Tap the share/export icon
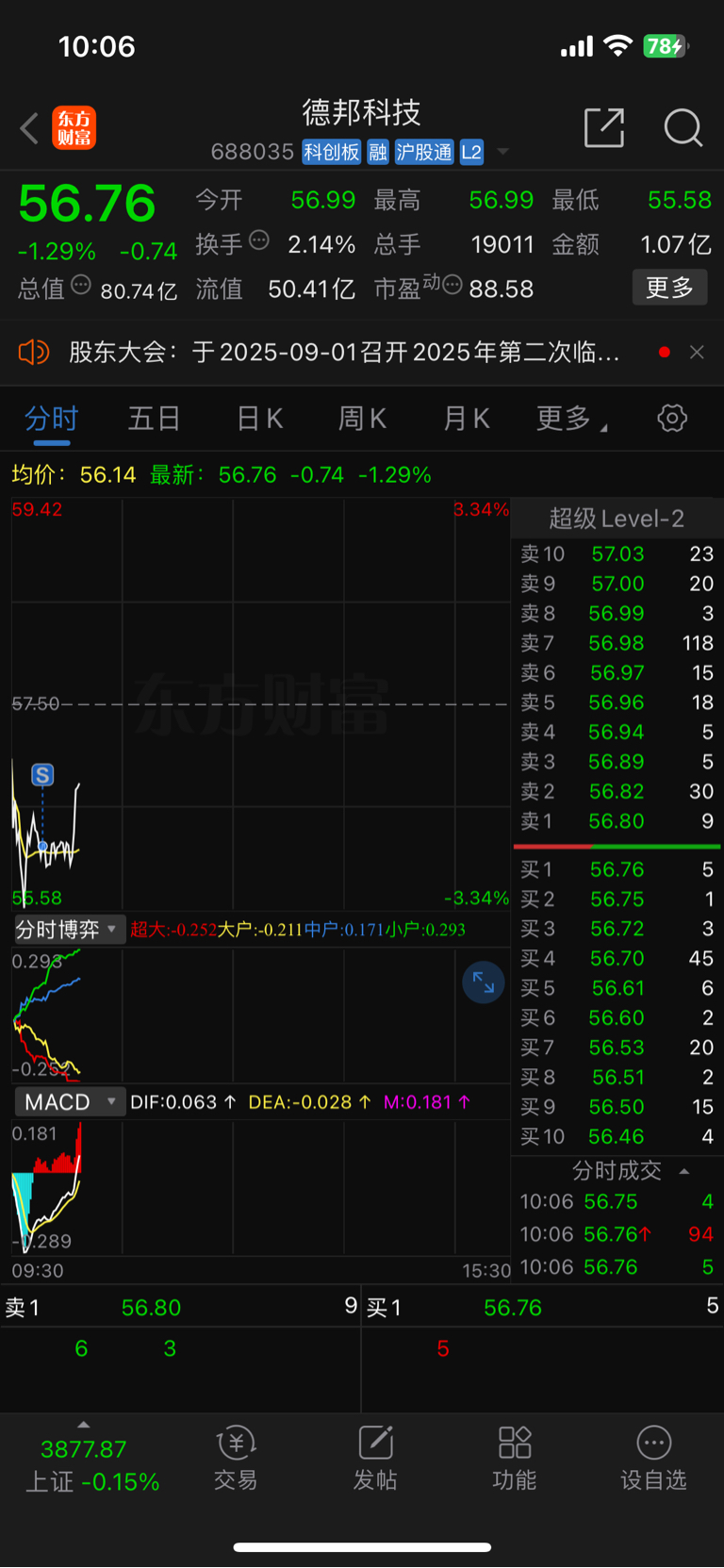This screenshot has height=1568, width=724. [604, 128]
